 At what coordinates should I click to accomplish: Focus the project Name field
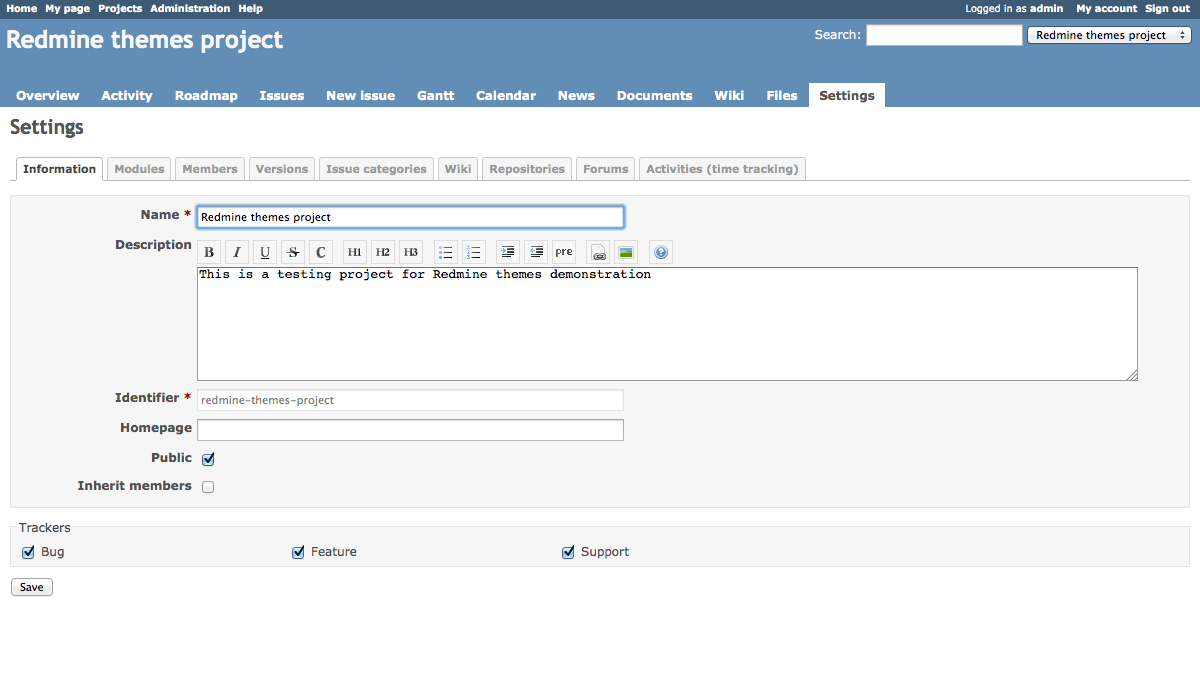pos(410,217)
